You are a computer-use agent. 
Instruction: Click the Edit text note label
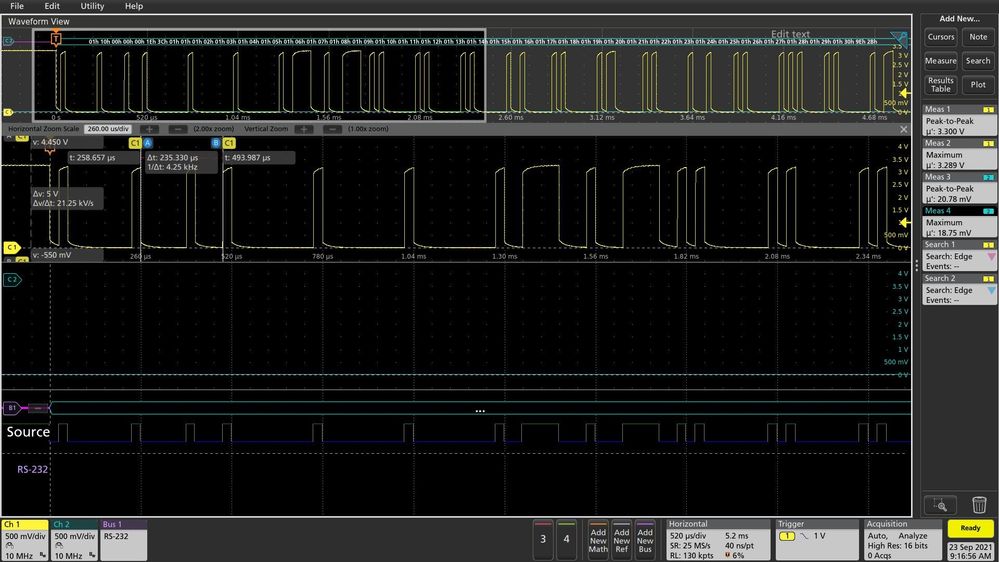(x=790, y=34)
